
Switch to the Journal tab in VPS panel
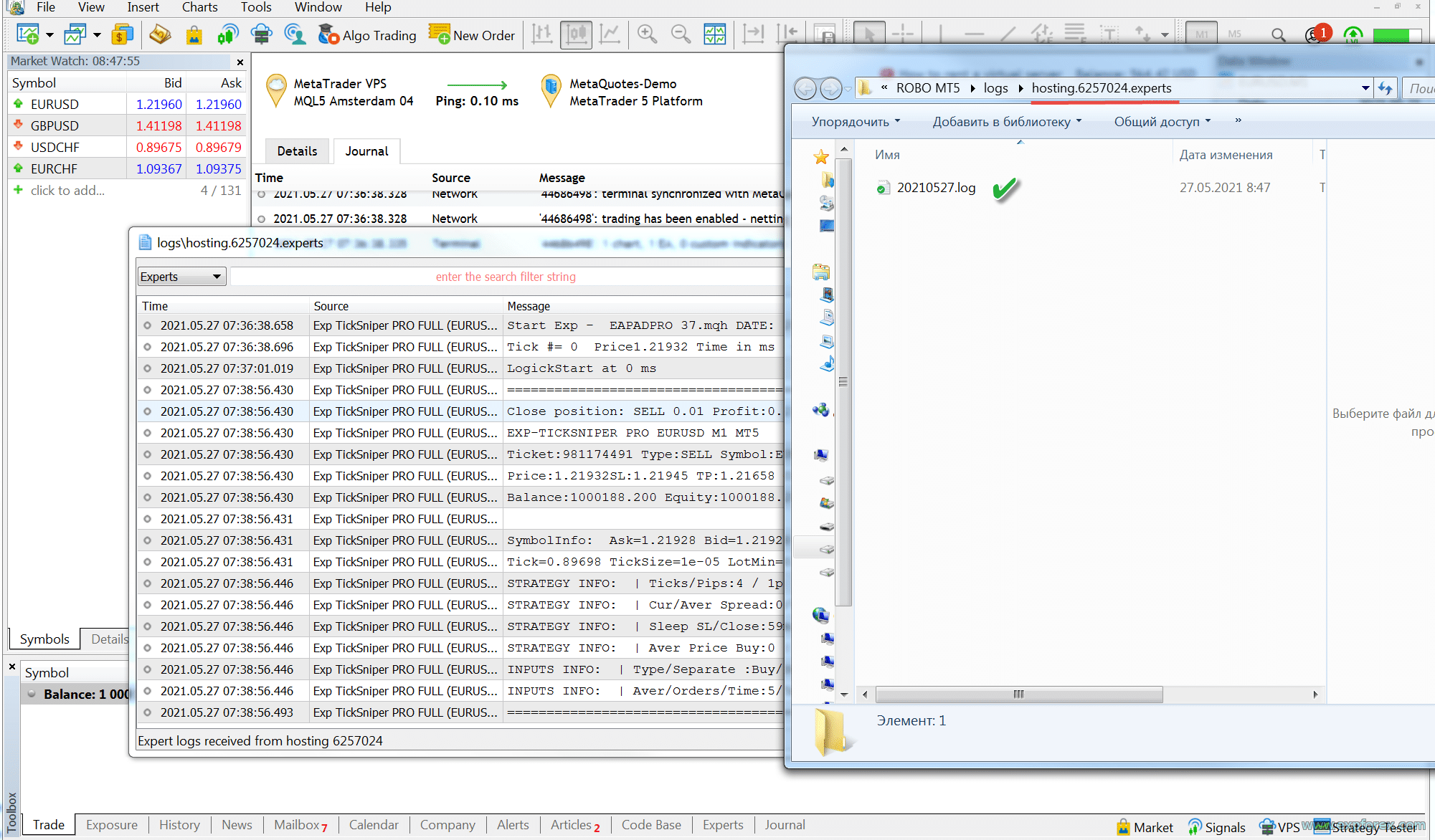366,151
